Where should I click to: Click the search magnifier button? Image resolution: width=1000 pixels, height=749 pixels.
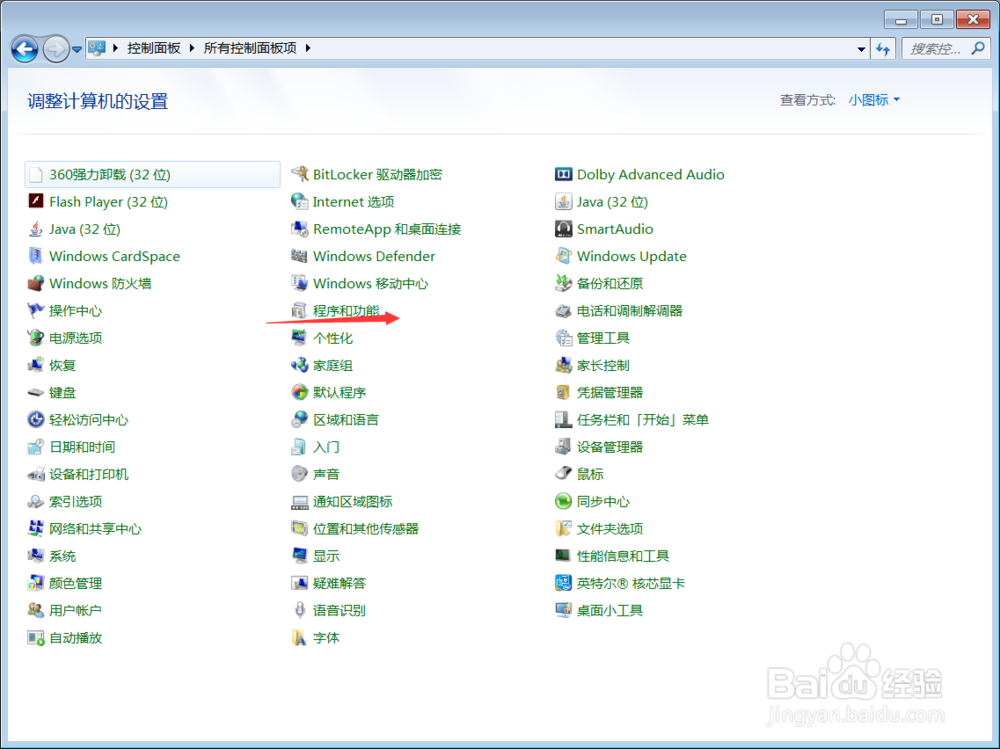(978, 48)
